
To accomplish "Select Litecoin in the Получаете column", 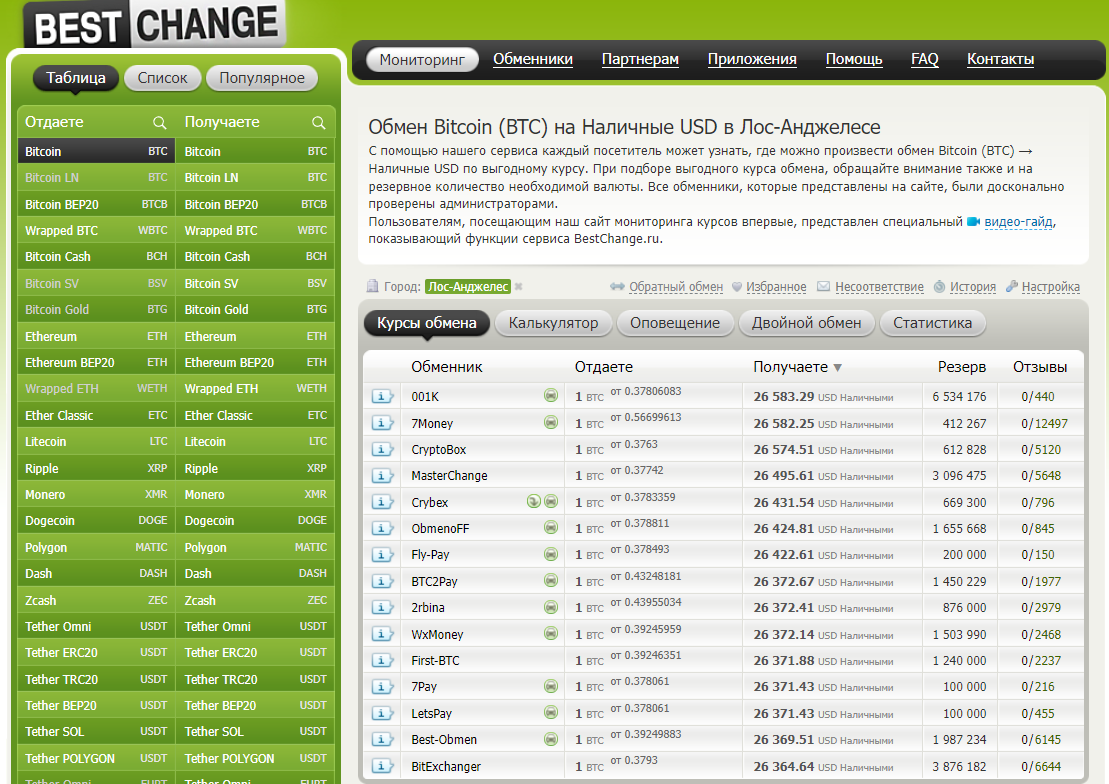I will click(x=255, y=442).
